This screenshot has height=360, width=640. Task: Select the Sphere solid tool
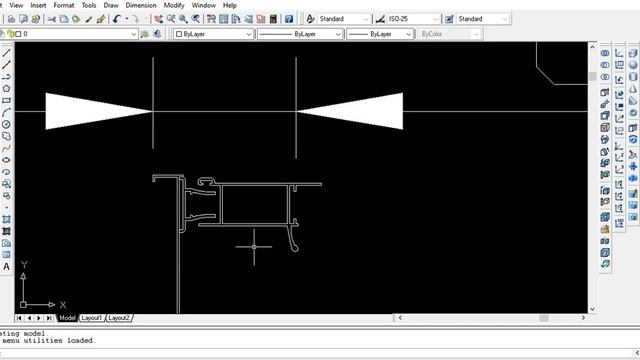633,65
